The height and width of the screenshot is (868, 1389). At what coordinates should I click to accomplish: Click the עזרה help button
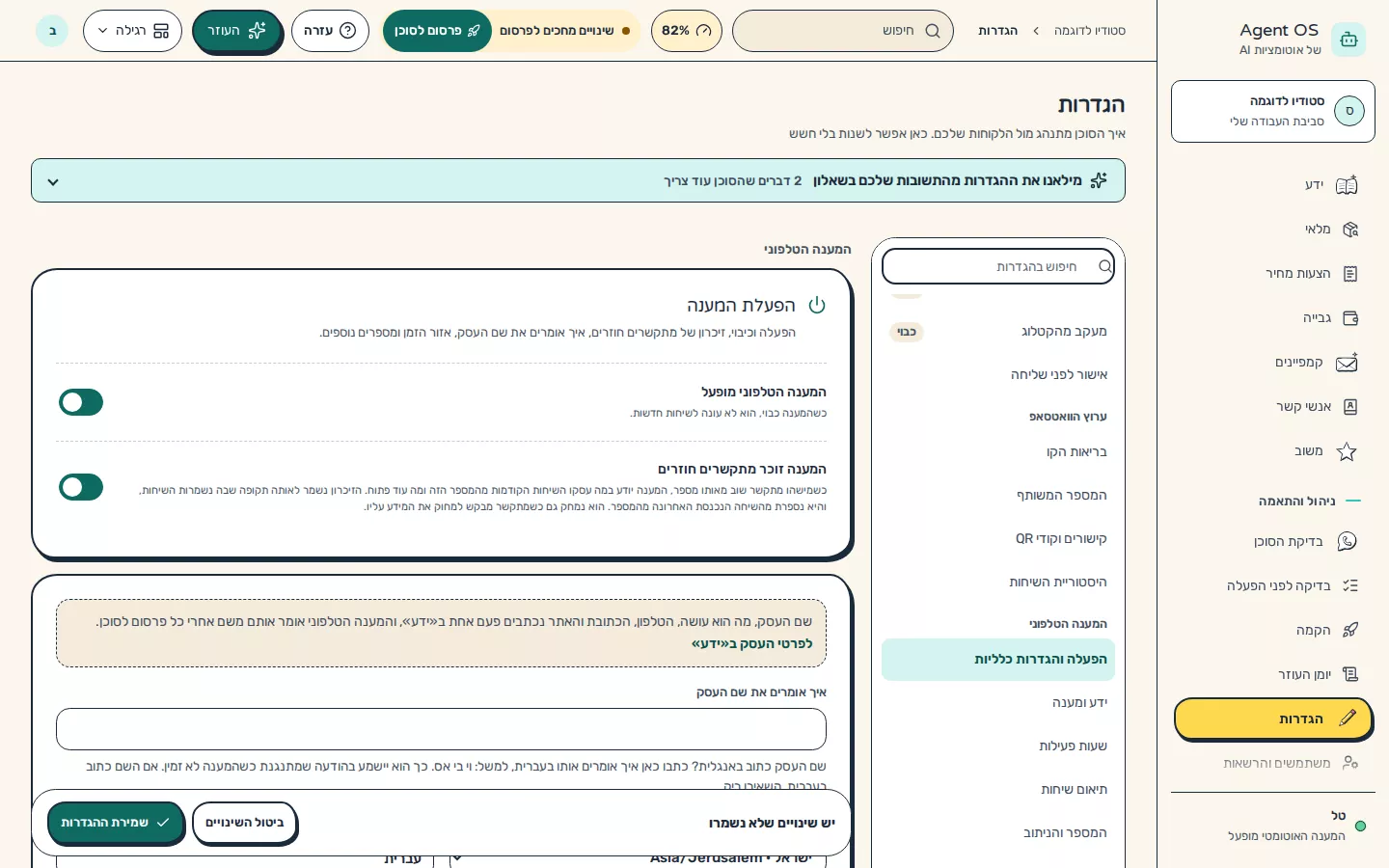coord(330,31)
